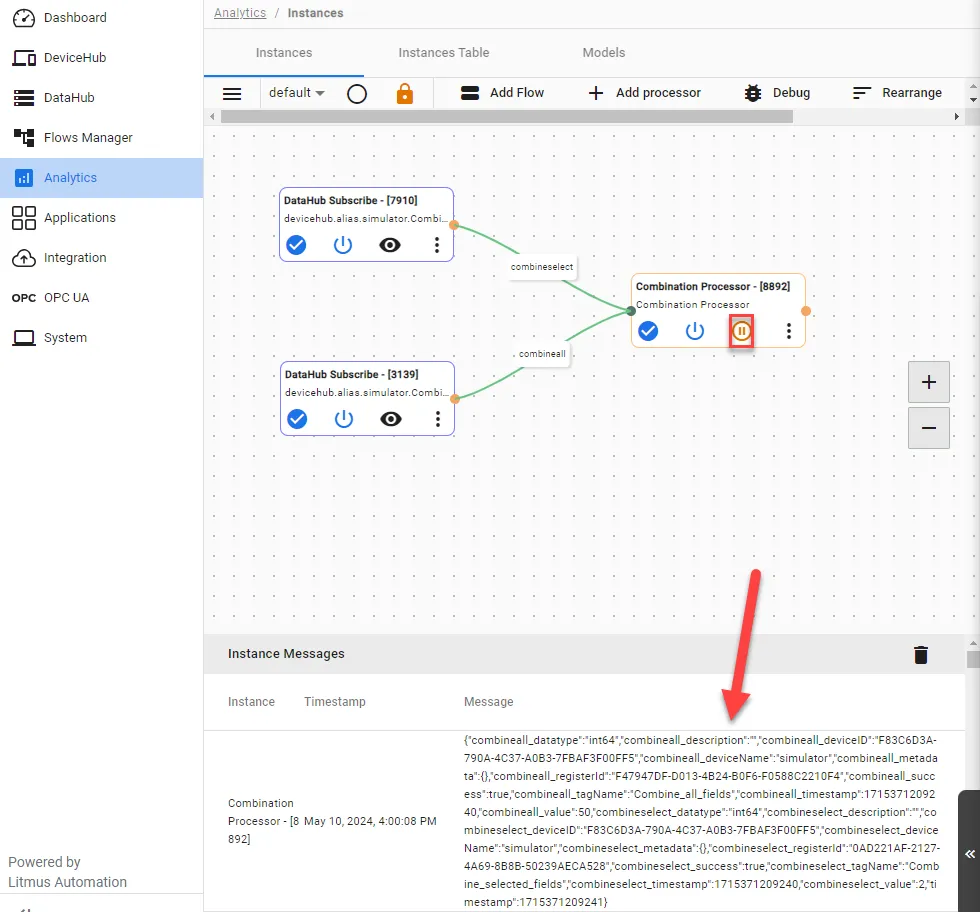
Task: Select the DataHub Subscribe - [3139] title
Action: point(352,374)
